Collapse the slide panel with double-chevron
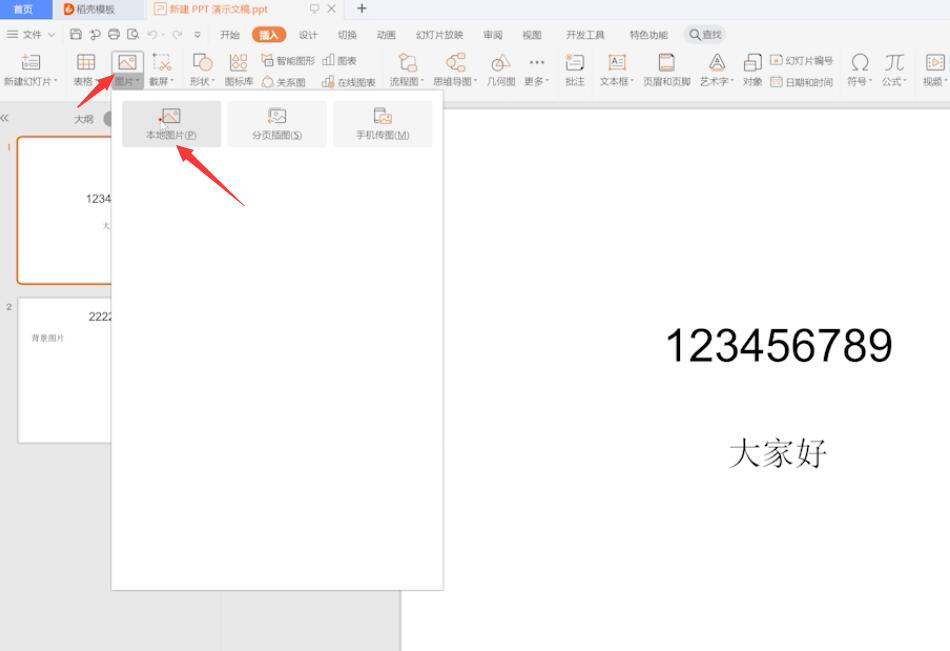Image resolution: width=950 pixels, height=651 pixels. click(x=5, y=118)
